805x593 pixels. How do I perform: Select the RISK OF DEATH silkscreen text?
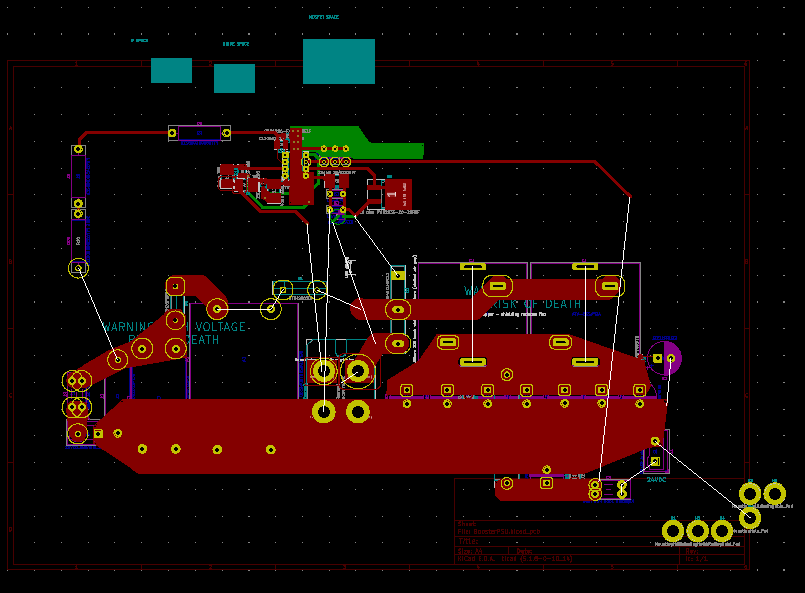coord(538,304)
